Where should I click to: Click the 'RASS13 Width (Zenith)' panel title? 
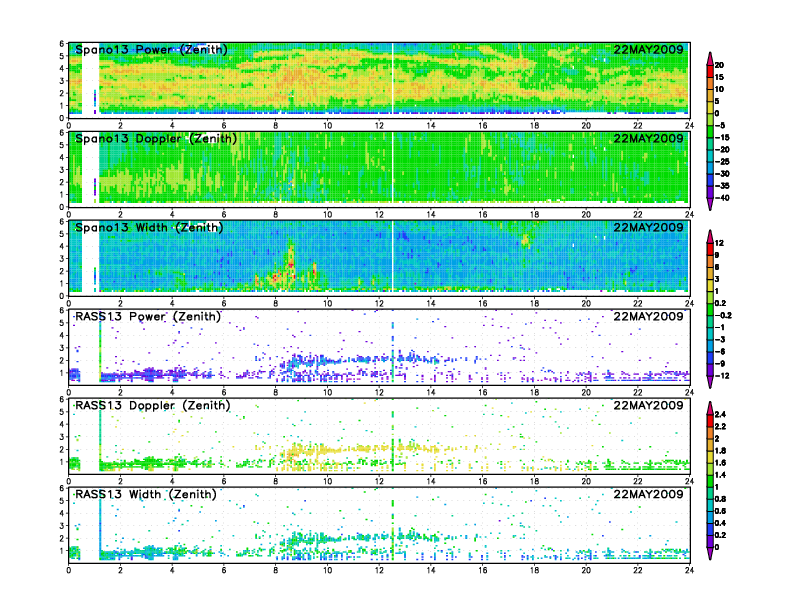(146, 494)
